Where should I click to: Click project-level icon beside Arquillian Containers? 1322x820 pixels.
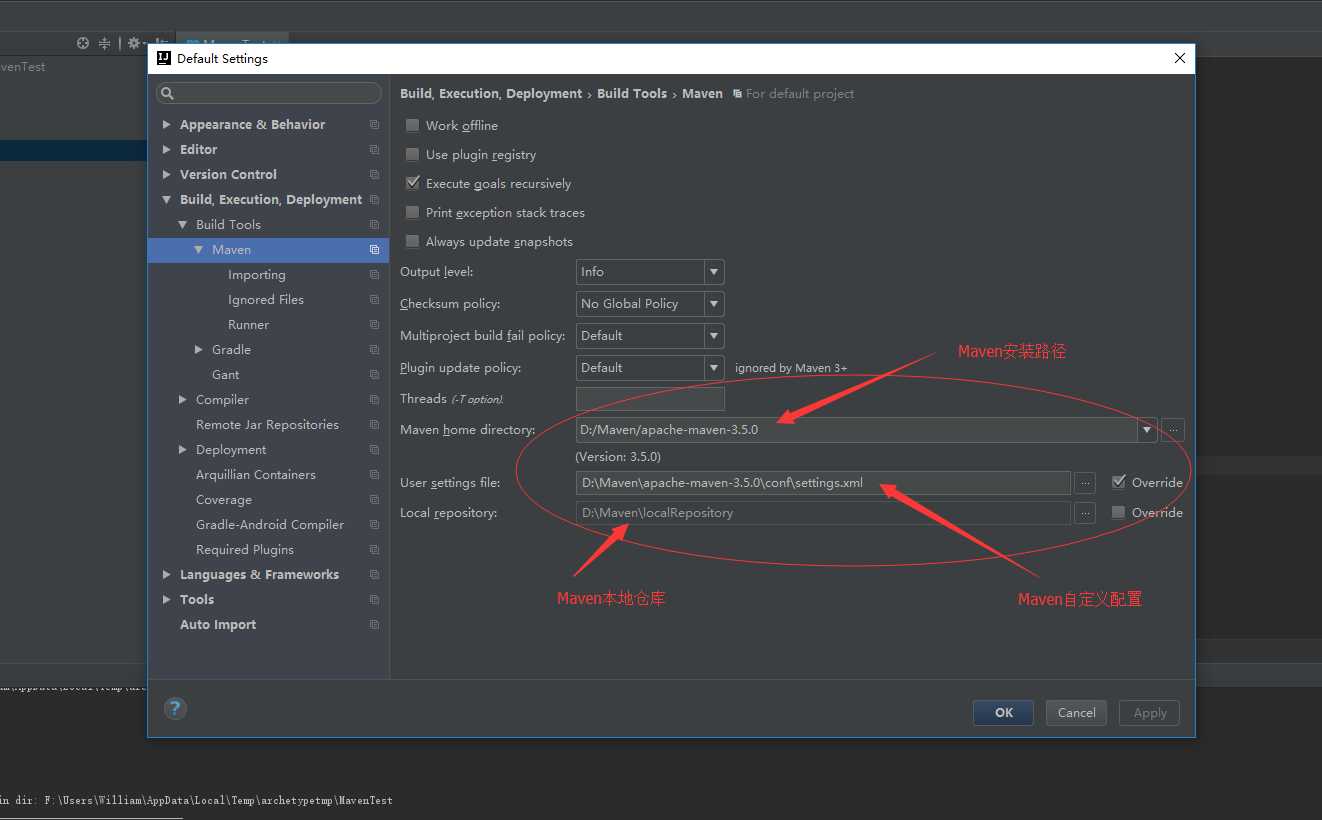point(374,475)
